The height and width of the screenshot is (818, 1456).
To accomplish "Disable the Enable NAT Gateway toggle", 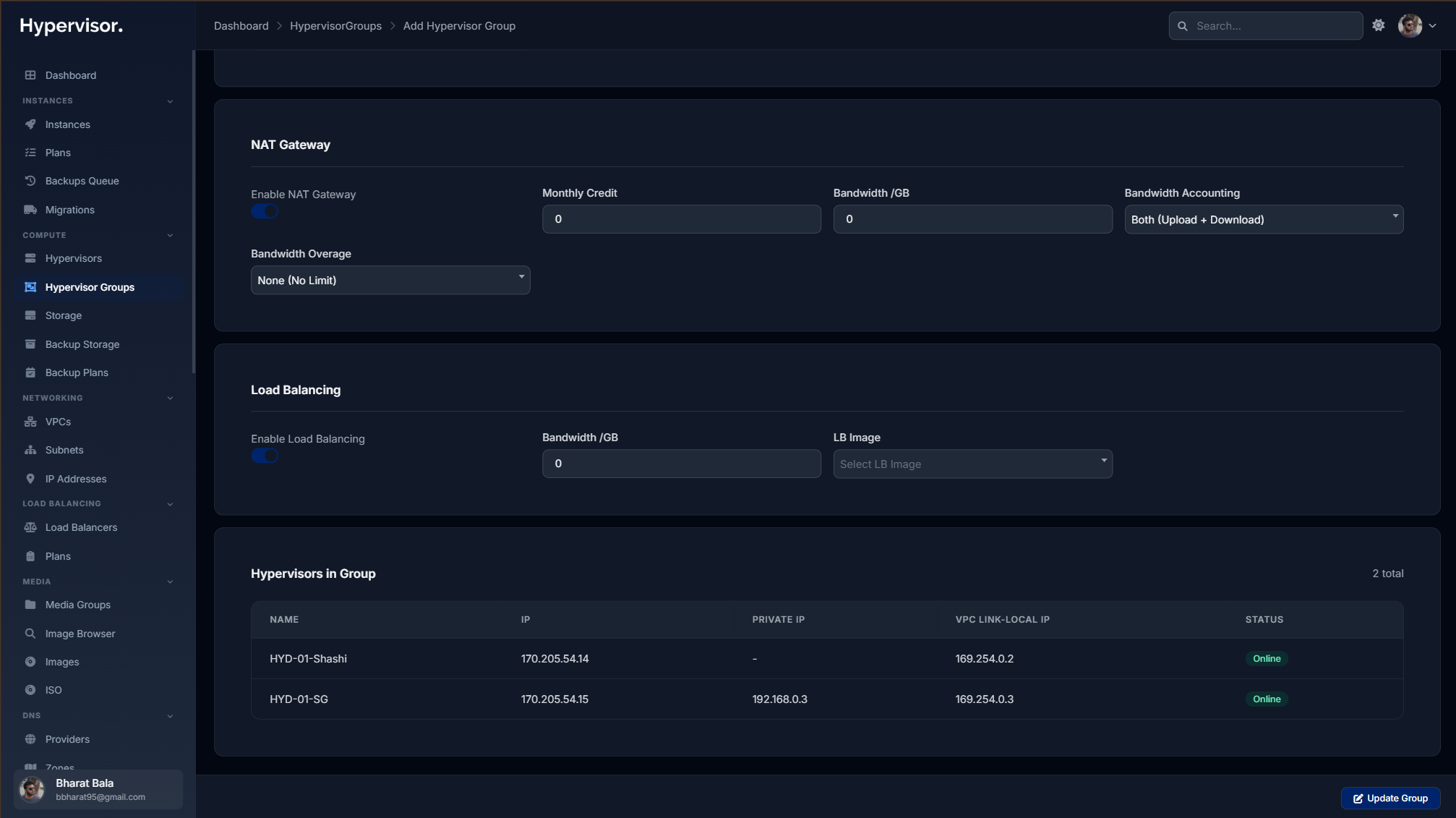I will point(265,211).
